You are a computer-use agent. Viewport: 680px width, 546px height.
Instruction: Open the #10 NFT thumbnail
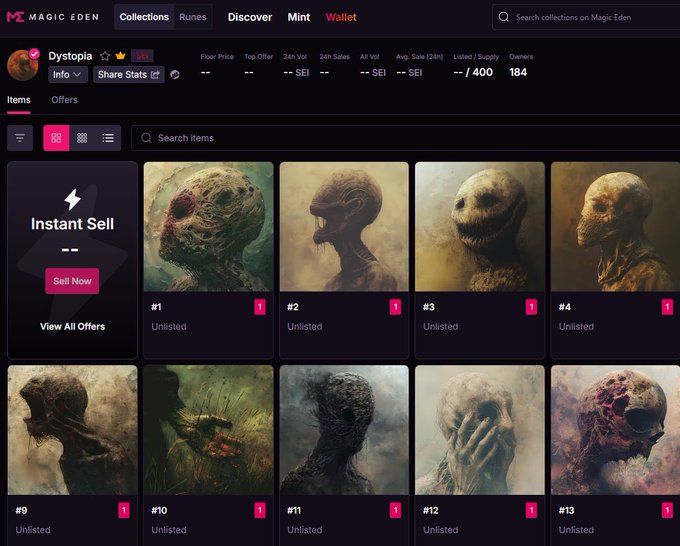point(209,430)
